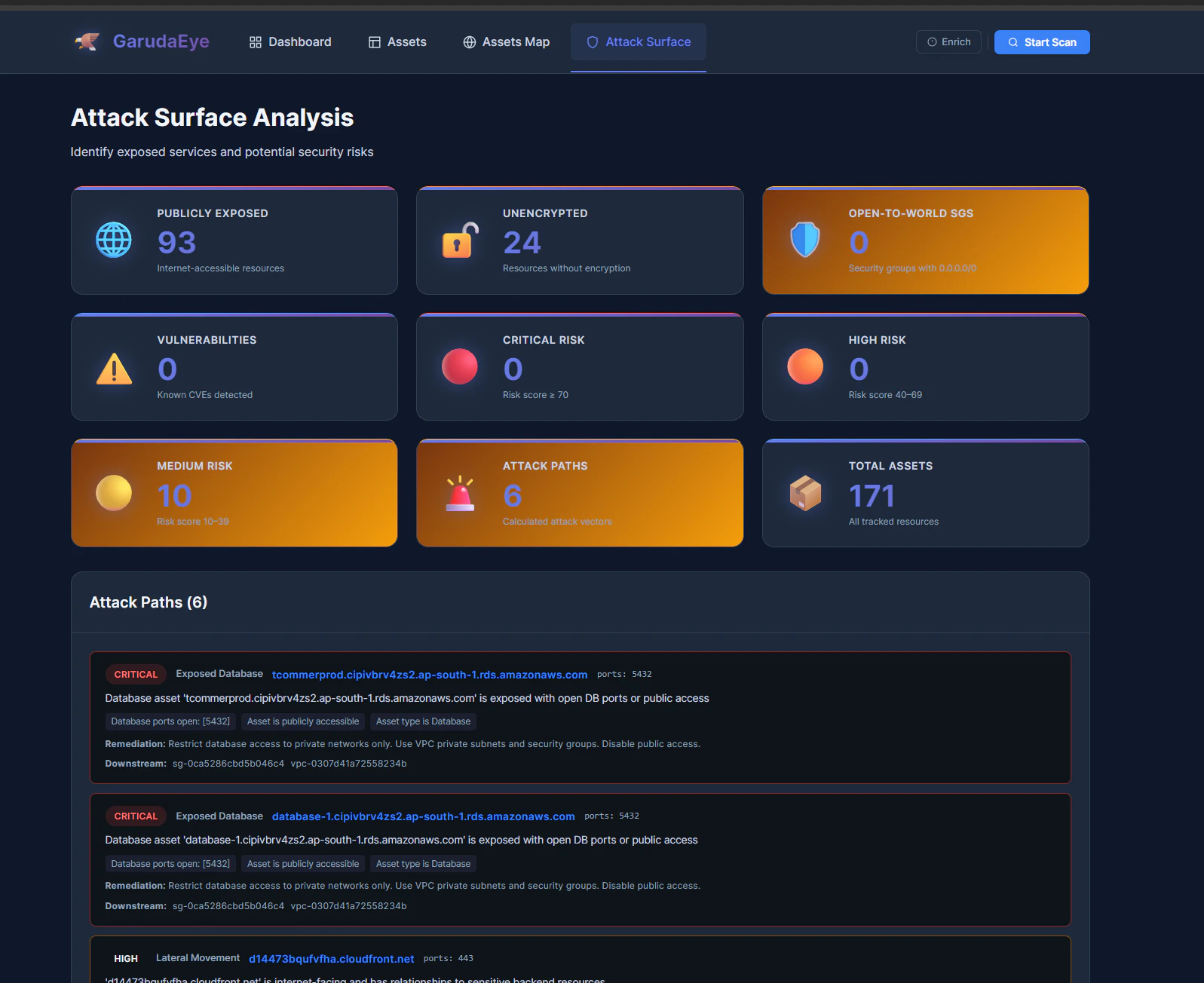Click the Enrich button
1204x983 pixels.
tap(948, 42)
